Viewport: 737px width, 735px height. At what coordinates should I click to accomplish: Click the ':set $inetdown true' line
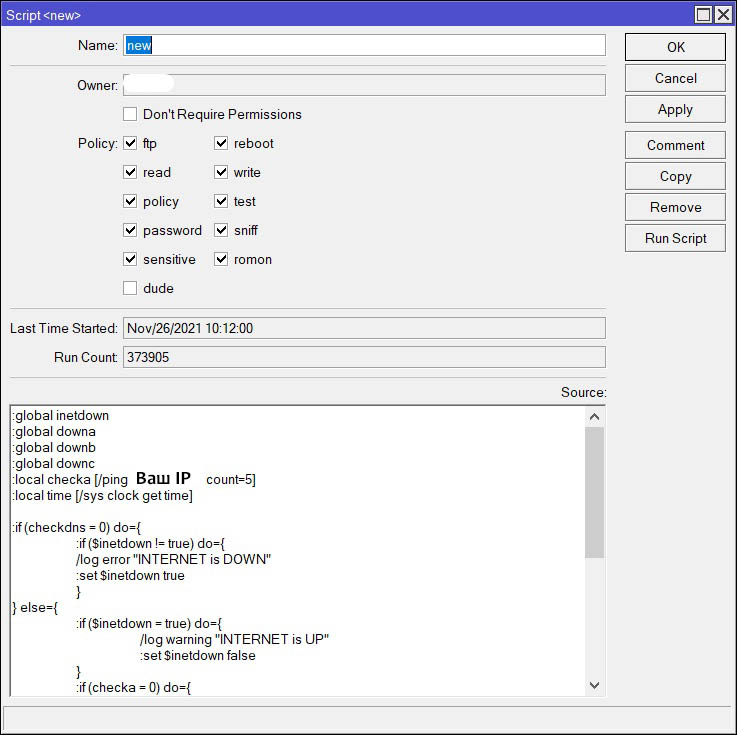tap(130, 576)
